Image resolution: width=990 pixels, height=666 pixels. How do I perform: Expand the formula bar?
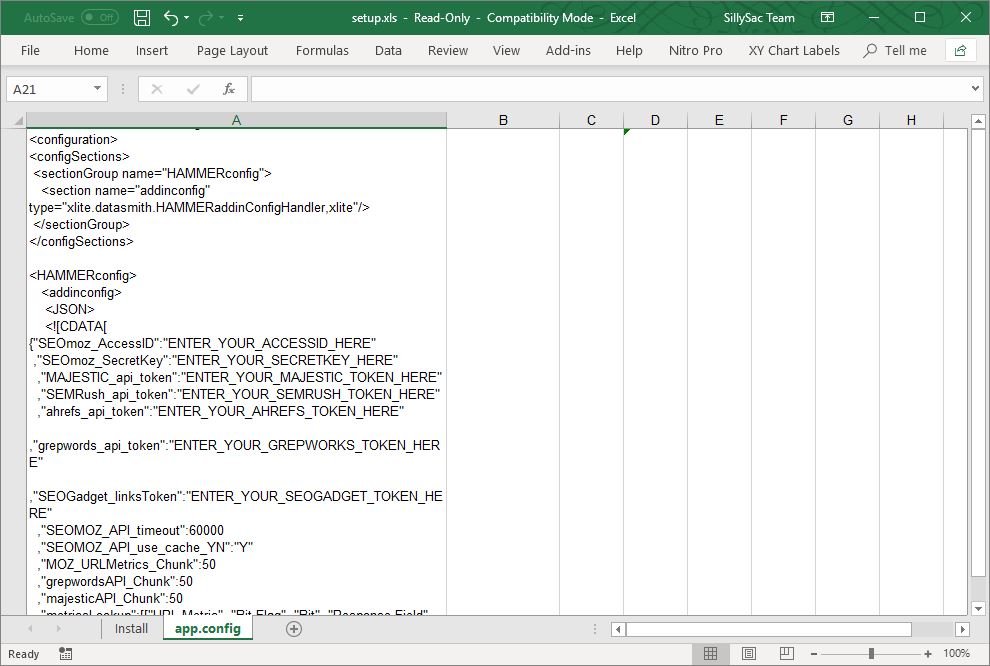tap(976, 89)
